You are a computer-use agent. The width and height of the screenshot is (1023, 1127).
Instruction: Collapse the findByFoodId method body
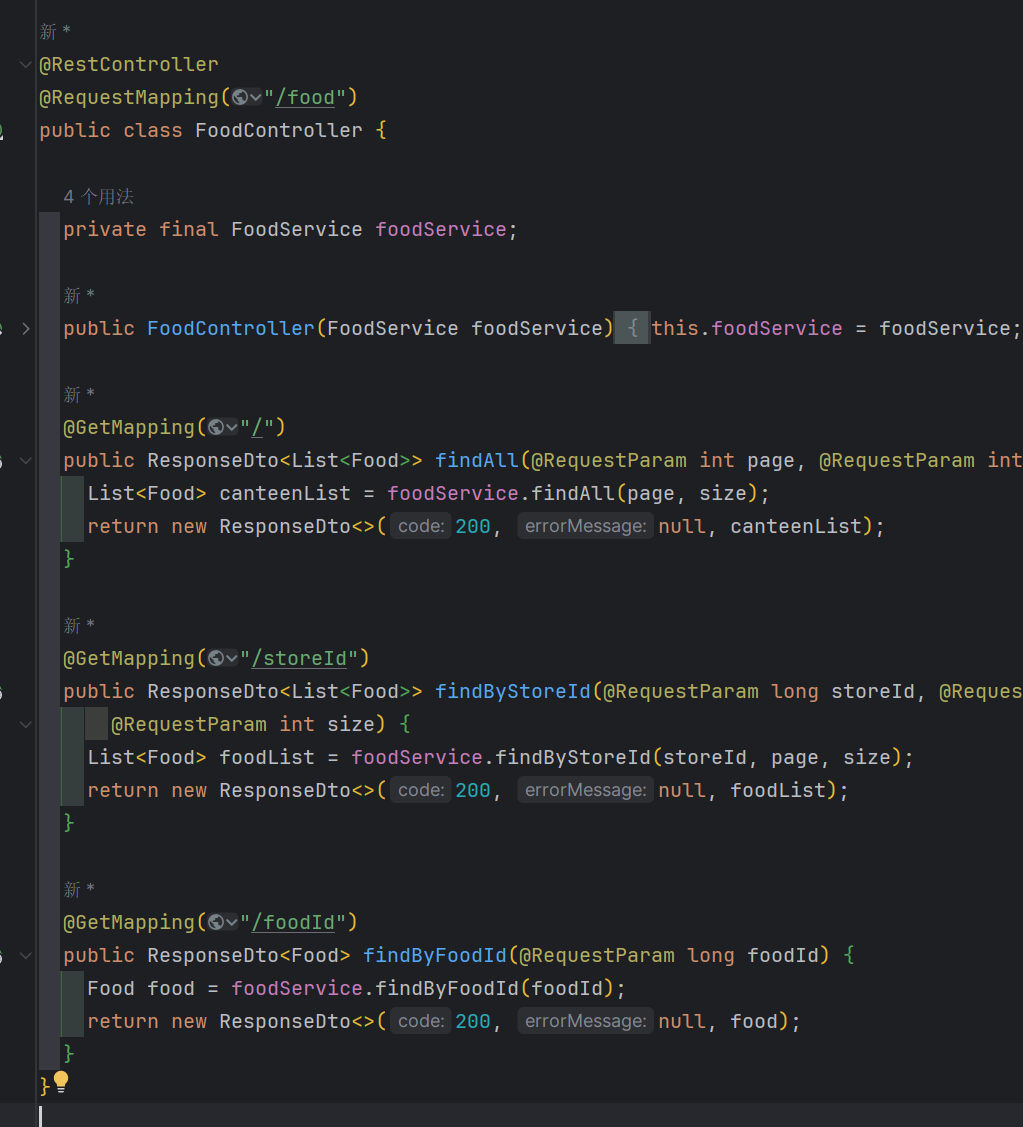click(26, 955)
